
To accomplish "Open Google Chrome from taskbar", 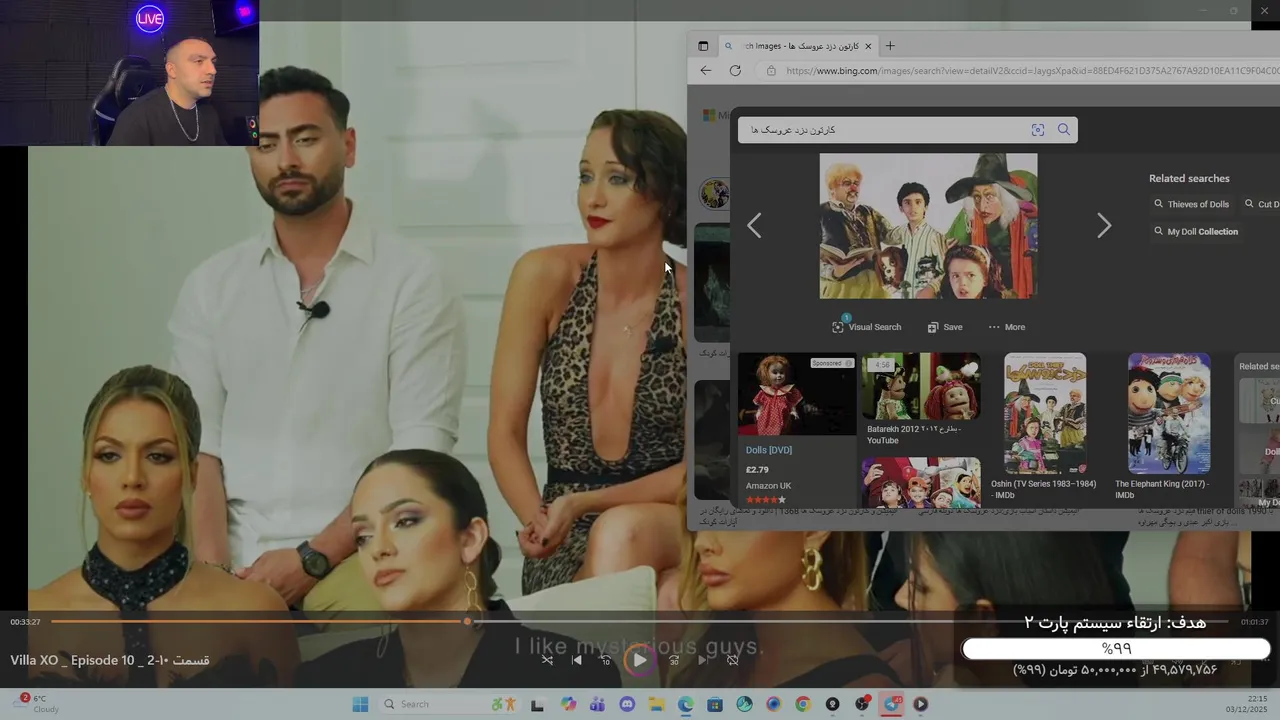I will pyautogui.click(x=803, y=704).
